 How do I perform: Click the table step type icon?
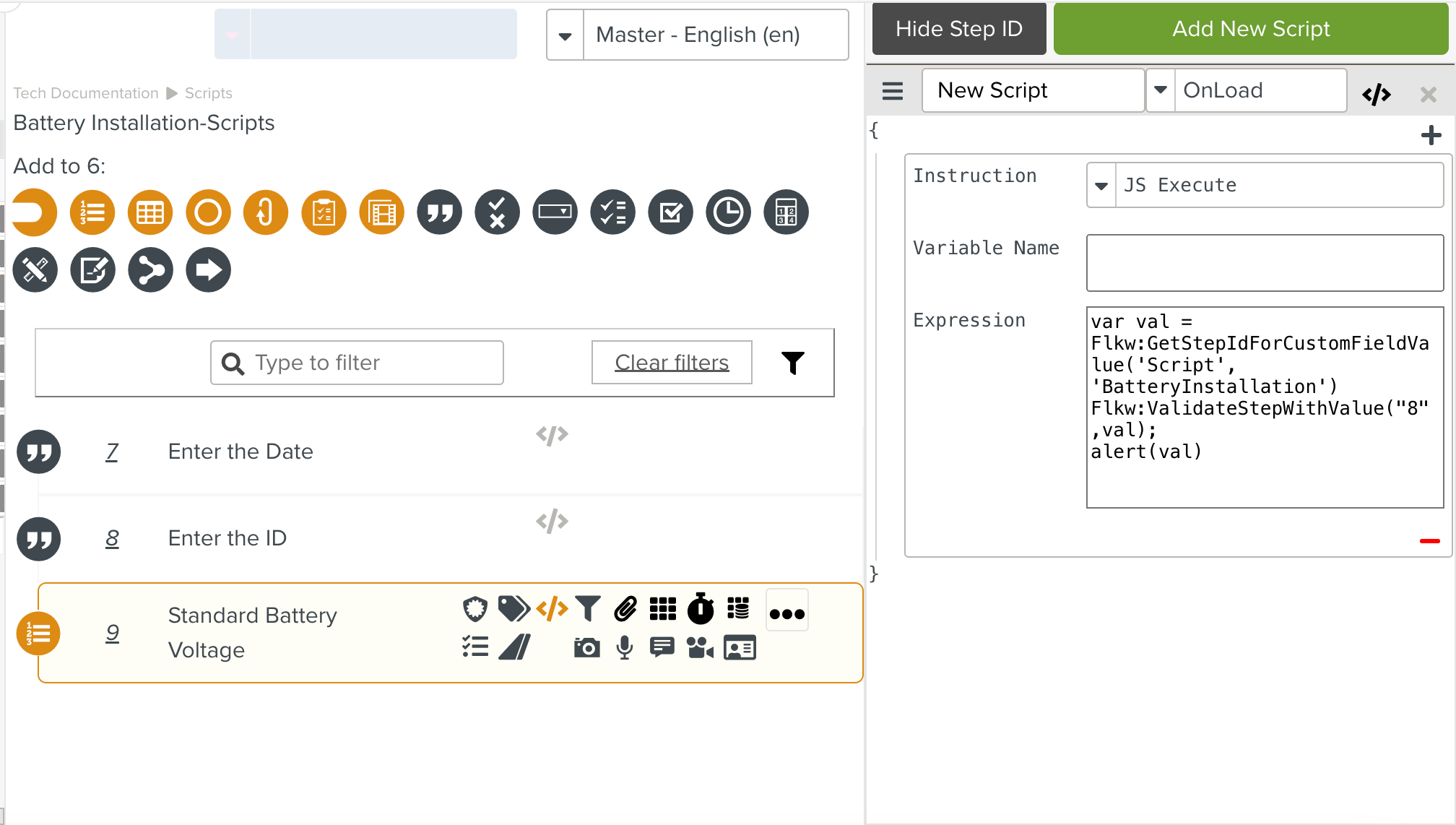pyautogui.click(x=149, y=212)
